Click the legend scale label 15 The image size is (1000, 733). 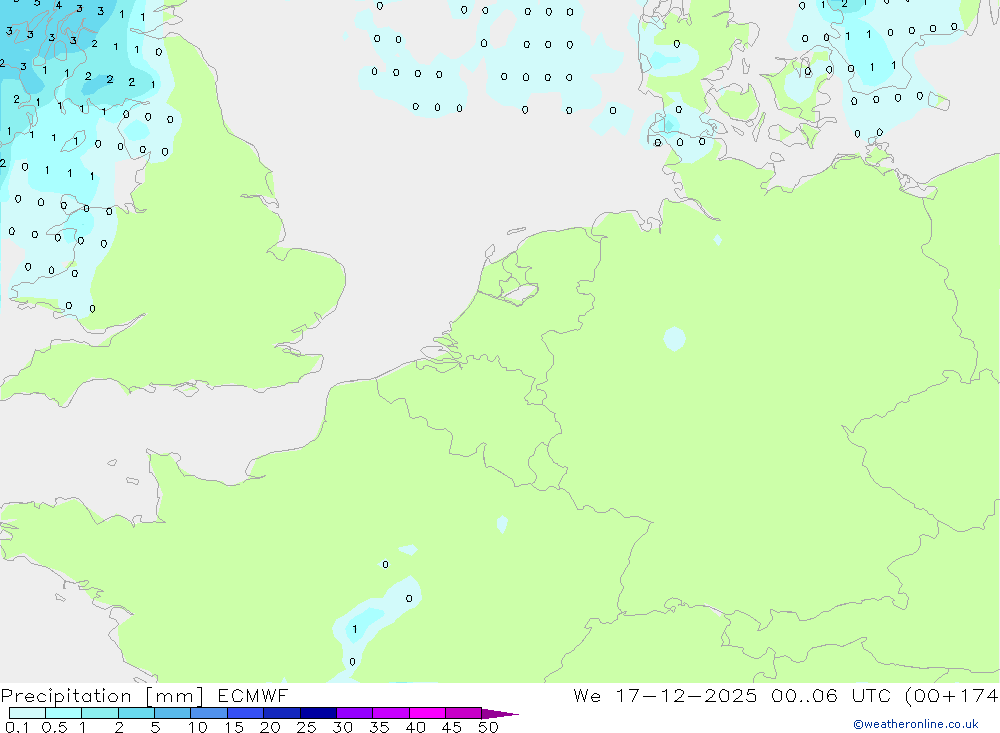pos(234,727)
